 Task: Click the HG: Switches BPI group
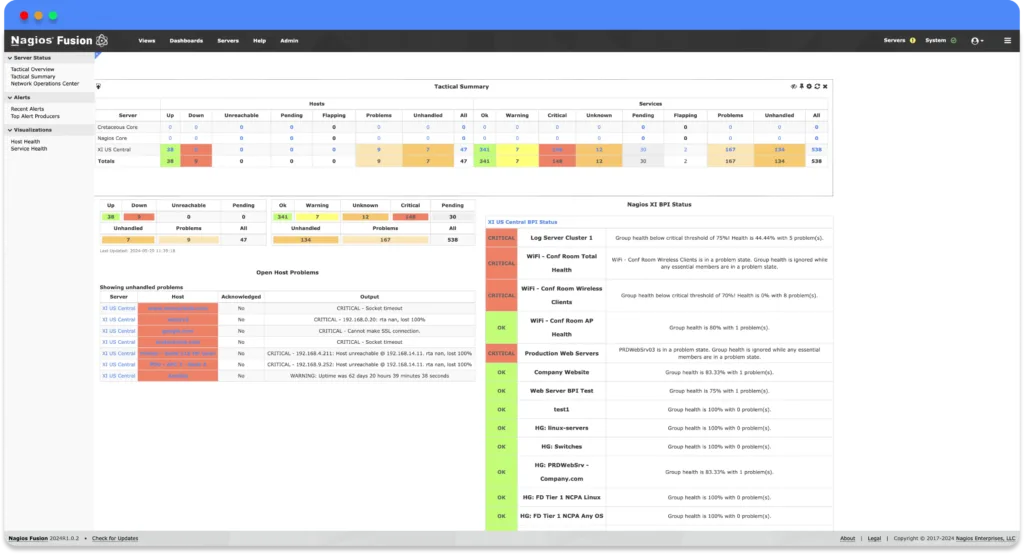point(562,447)
